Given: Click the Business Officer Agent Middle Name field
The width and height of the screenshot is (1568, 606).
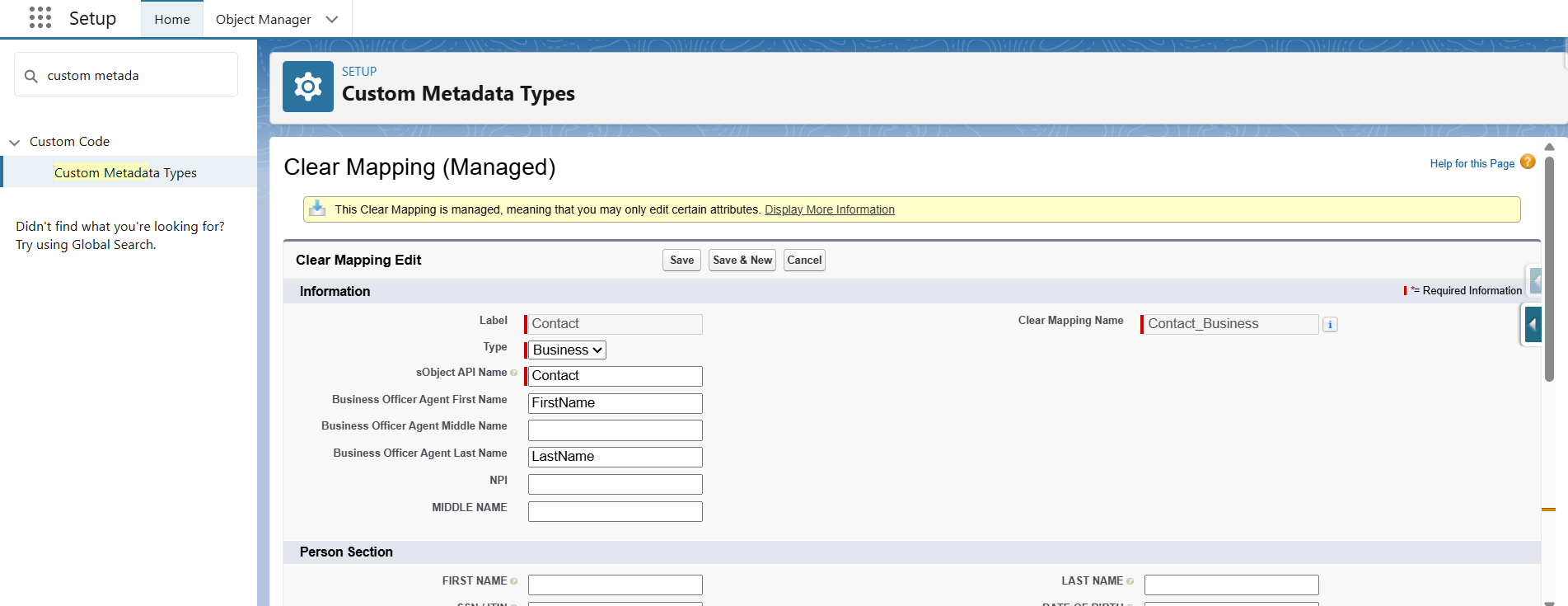Looking at the screenshot, I should click(615, 430).
